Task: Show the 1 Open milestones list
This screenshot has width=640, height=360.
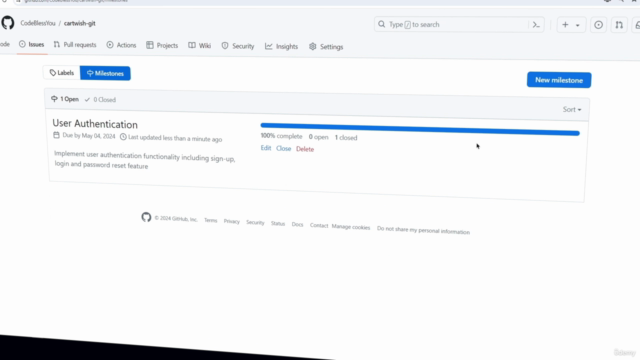Action: point(64,99)
